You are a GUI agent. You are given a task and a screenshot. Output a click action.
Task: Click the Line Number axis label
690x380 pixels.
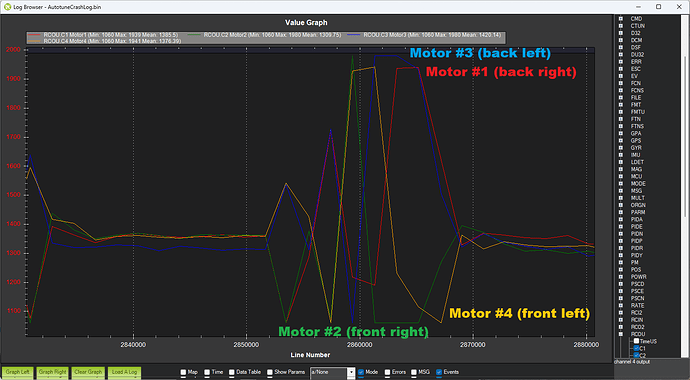click(310, 354)
